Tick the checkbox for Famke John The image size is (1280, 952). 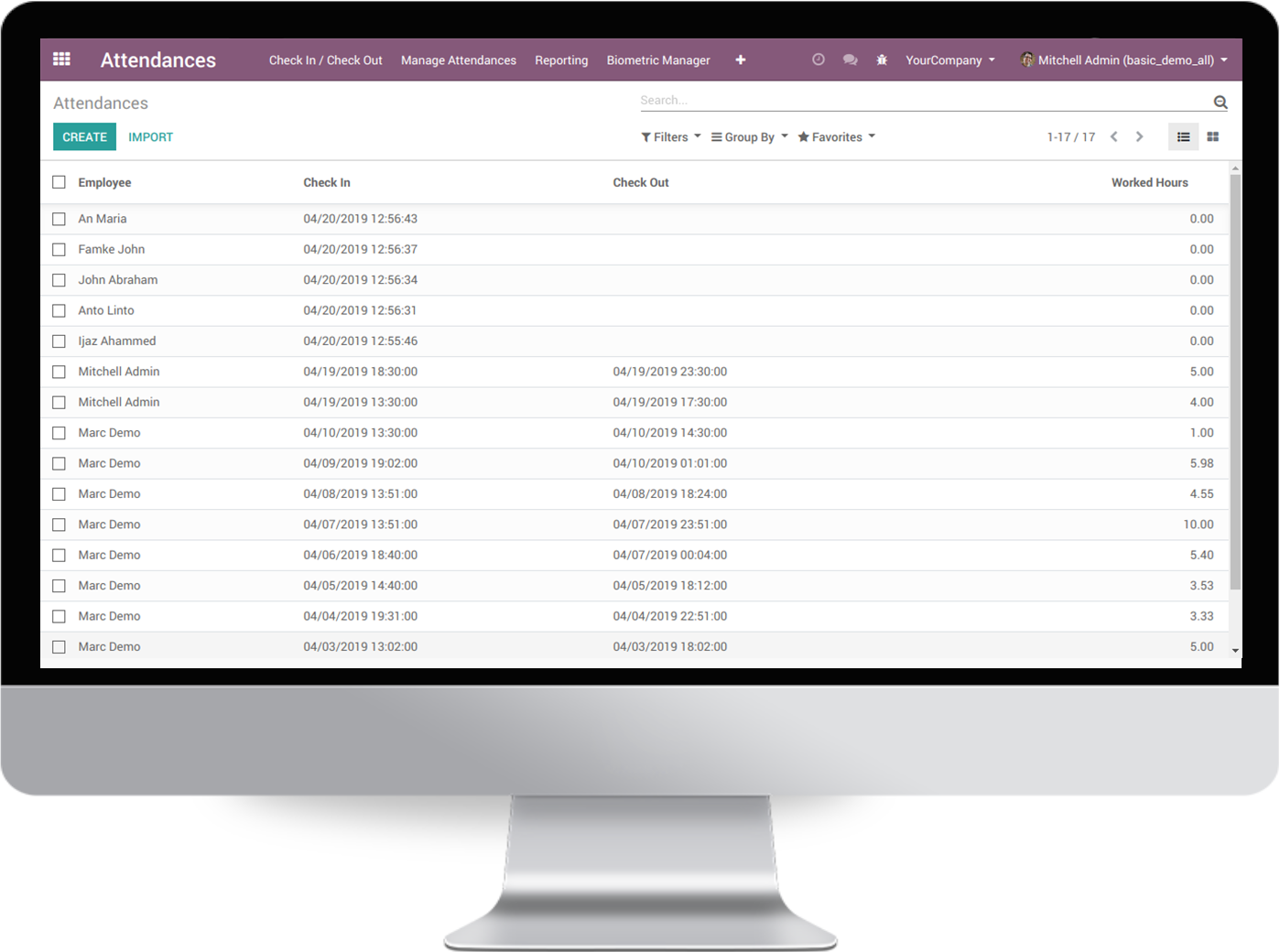click(x=60, y=249)
